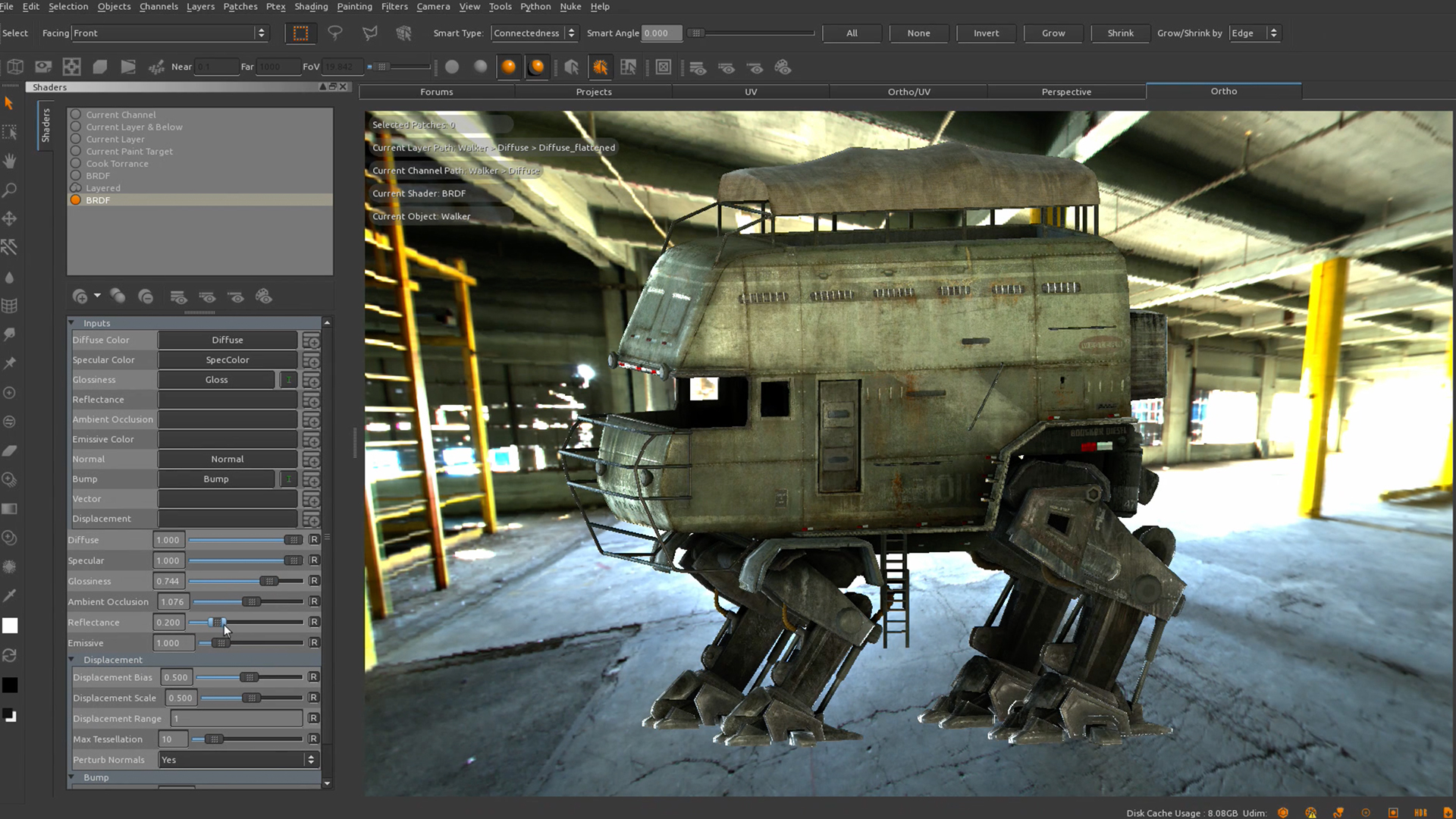Select the Eraser tool in left toolbar
The height and width of the screenshot is (819, 1456).
coord(9,450)
